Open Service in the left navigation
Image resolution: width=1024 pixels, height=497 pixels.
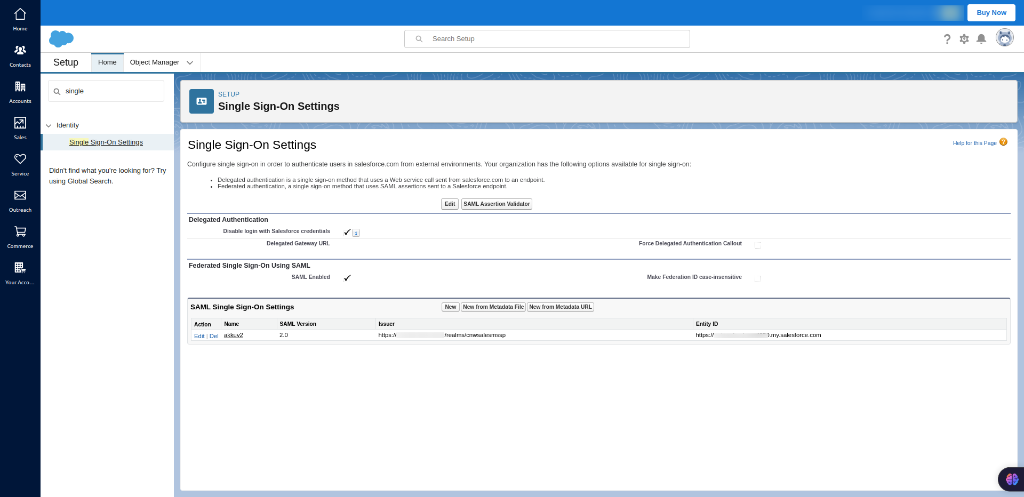pos(20,164)
